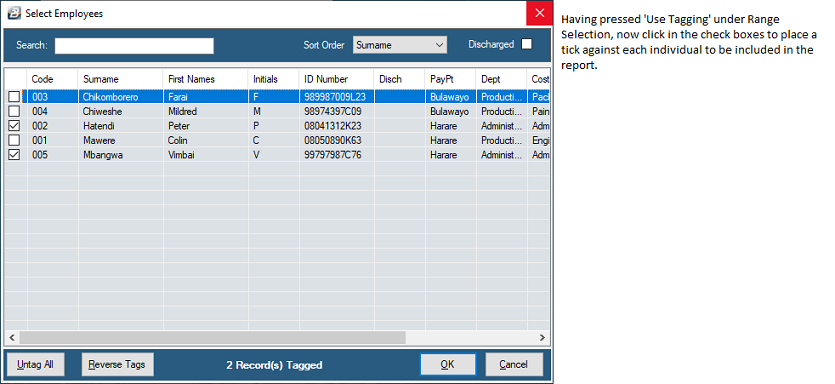The width and height of the screenshot is (835, 384).
Task: Open the Sort Order dropdown
Action: (400, 45)
